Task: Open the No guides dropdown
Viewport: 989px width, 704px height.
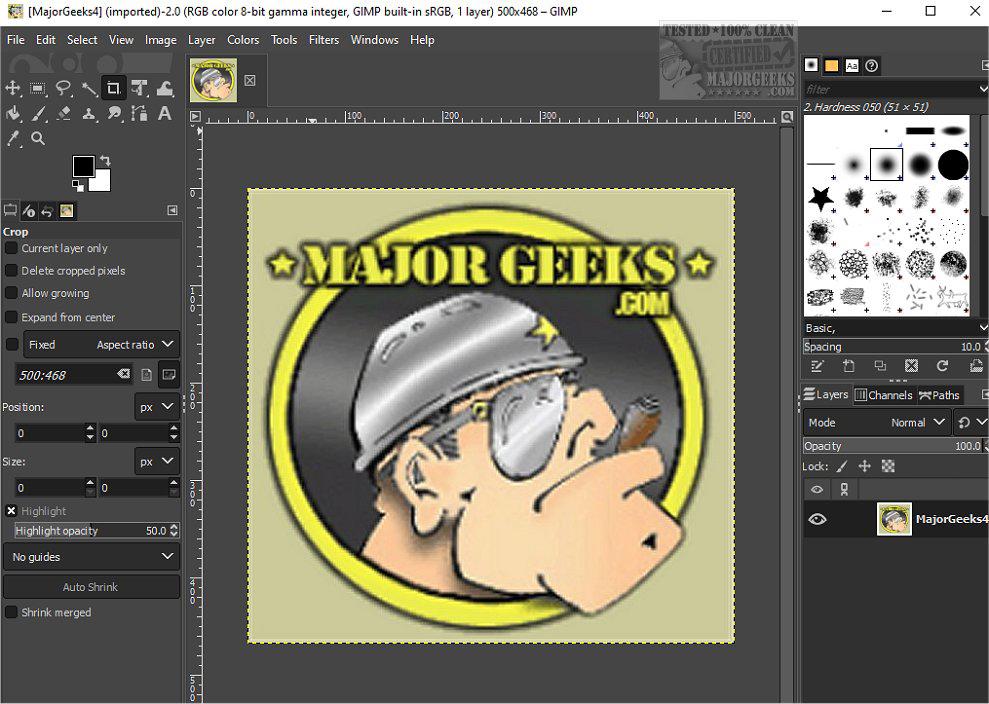Action: (x=91, y=557)
